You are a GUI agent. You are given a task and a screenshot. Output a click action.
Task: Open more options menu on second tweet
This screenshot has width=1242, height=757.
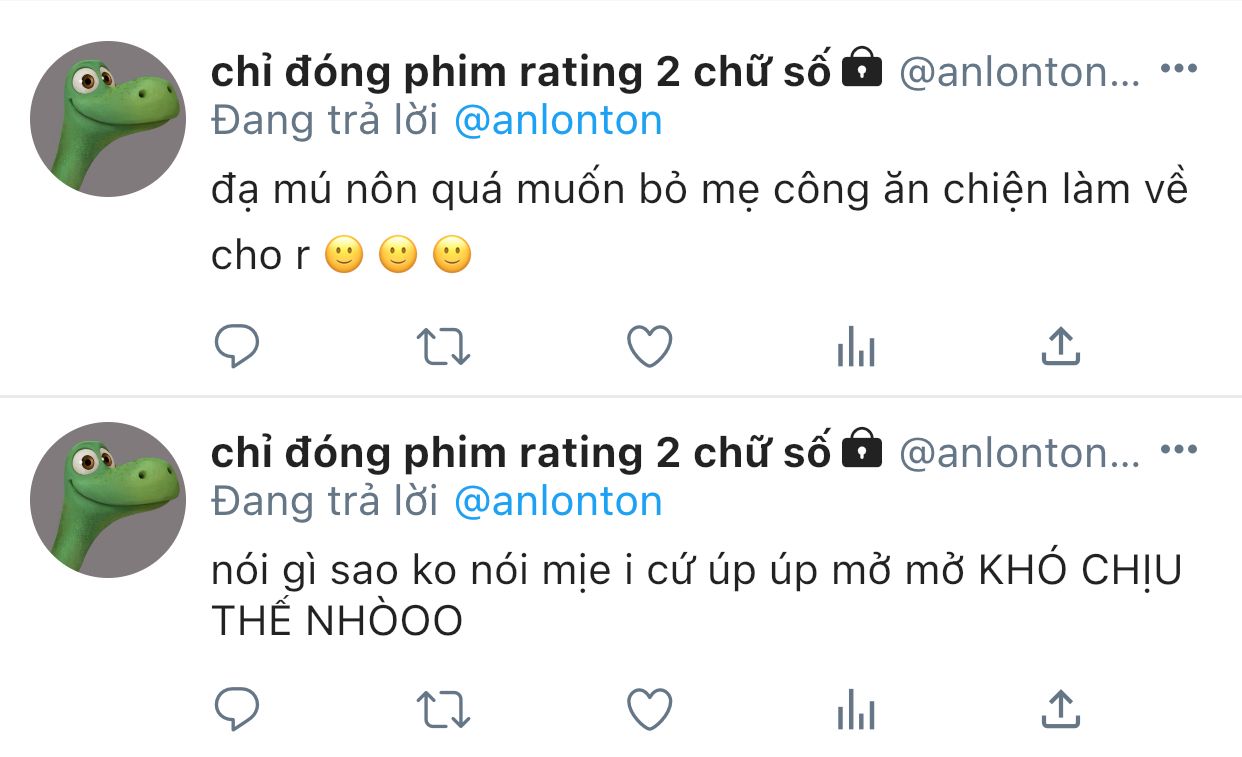tap(1178, 450)
